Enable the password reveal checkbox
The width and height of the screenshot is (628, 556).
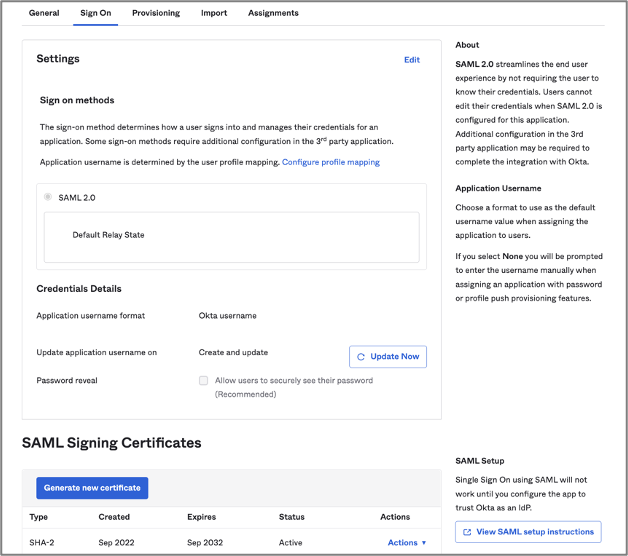204,381
